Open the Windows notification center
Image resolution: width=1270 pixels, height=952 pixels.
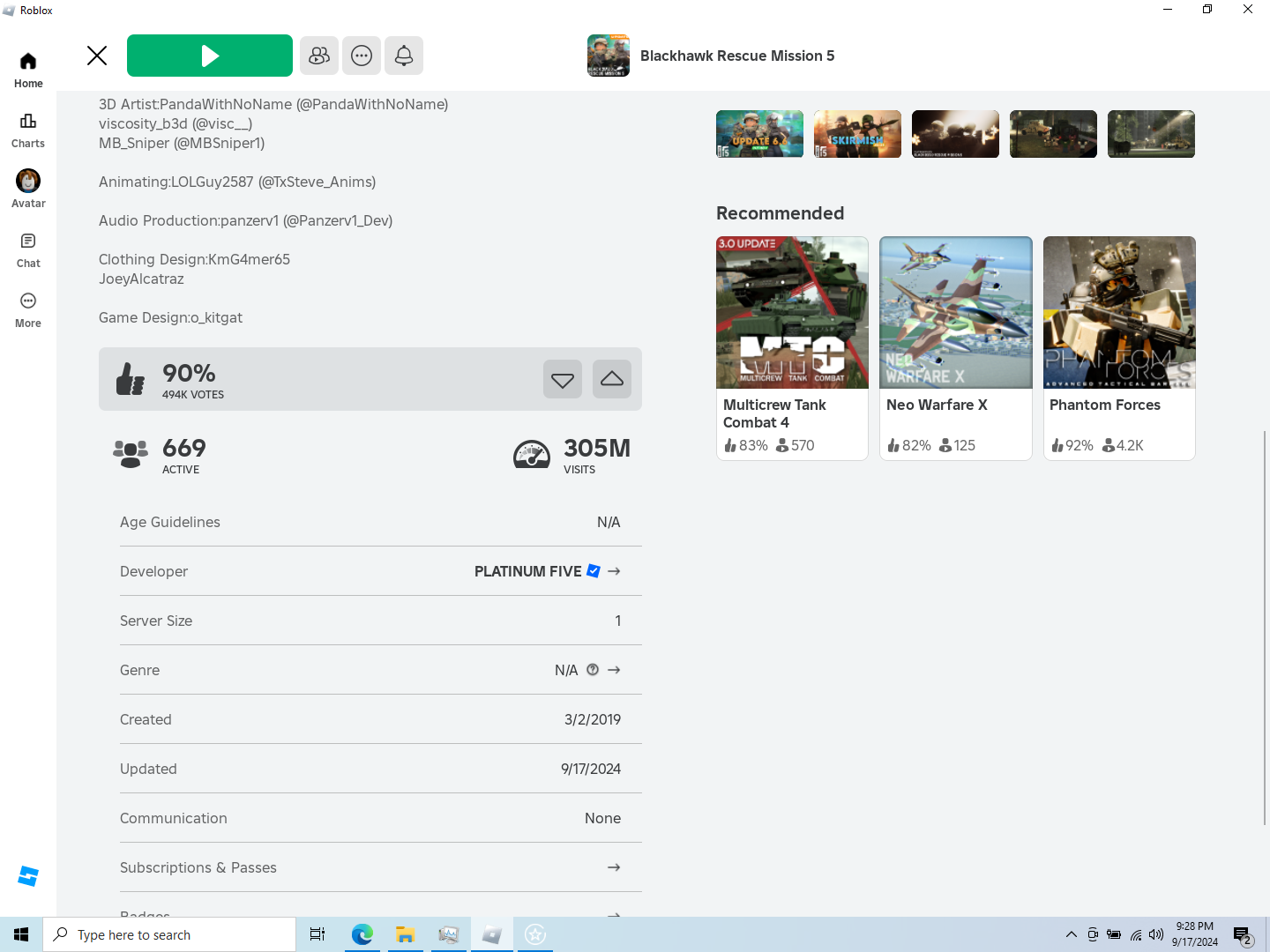(1244, 934)
